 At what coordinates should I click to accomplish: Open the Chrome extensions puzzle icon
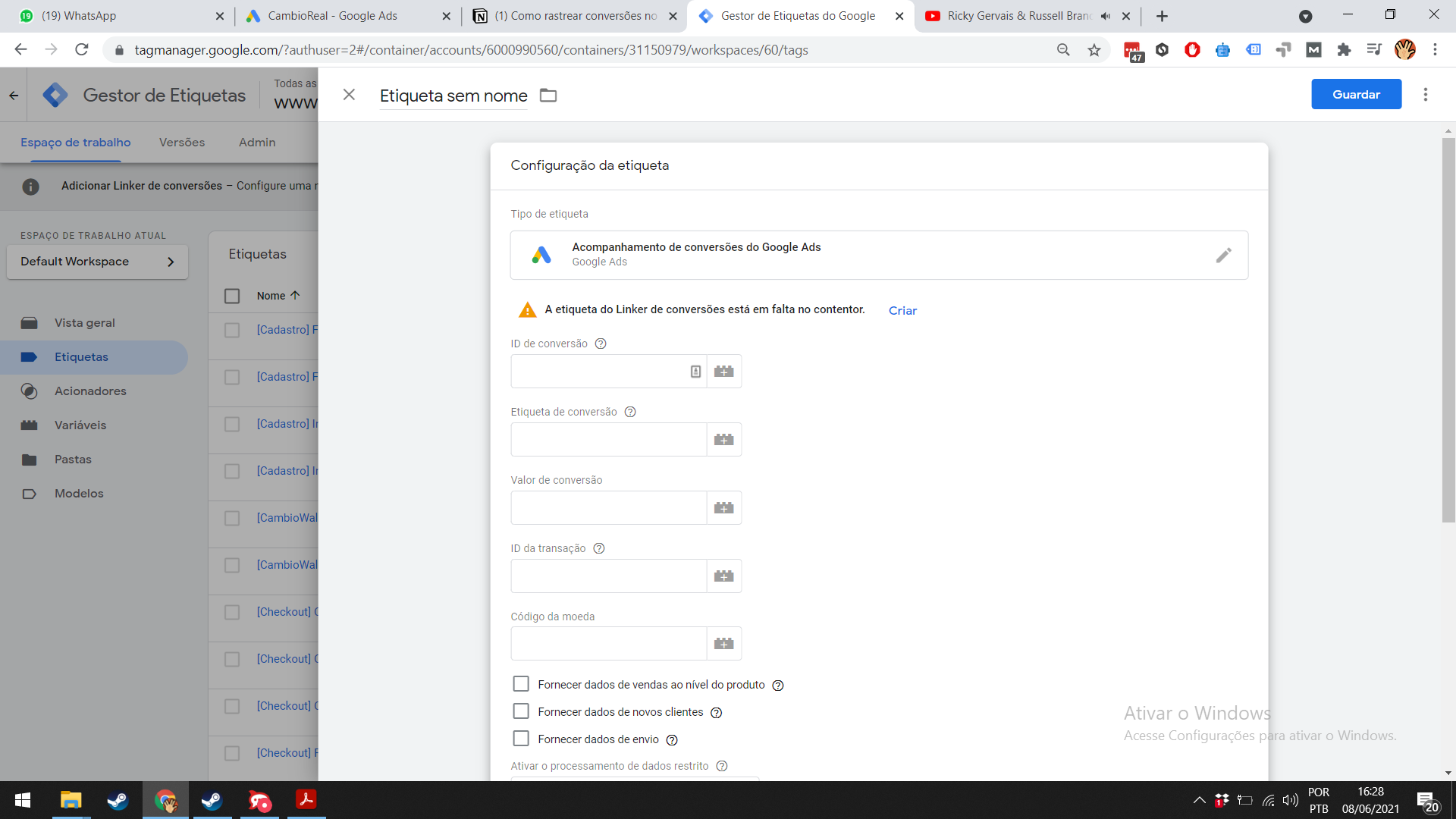point(1344,50)
